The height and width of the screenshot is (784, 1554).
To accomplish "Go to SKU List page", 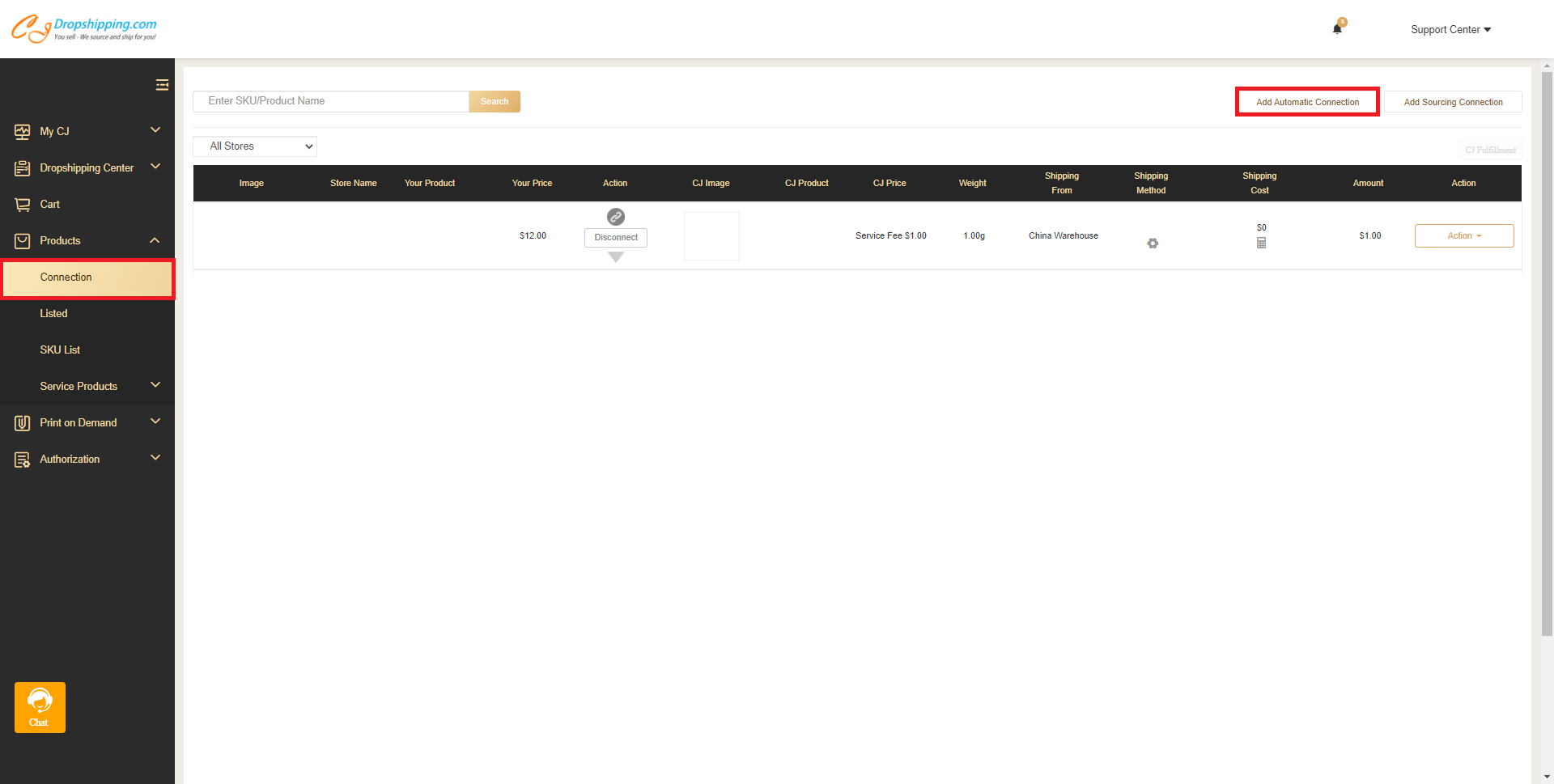I will coord(60,350).
